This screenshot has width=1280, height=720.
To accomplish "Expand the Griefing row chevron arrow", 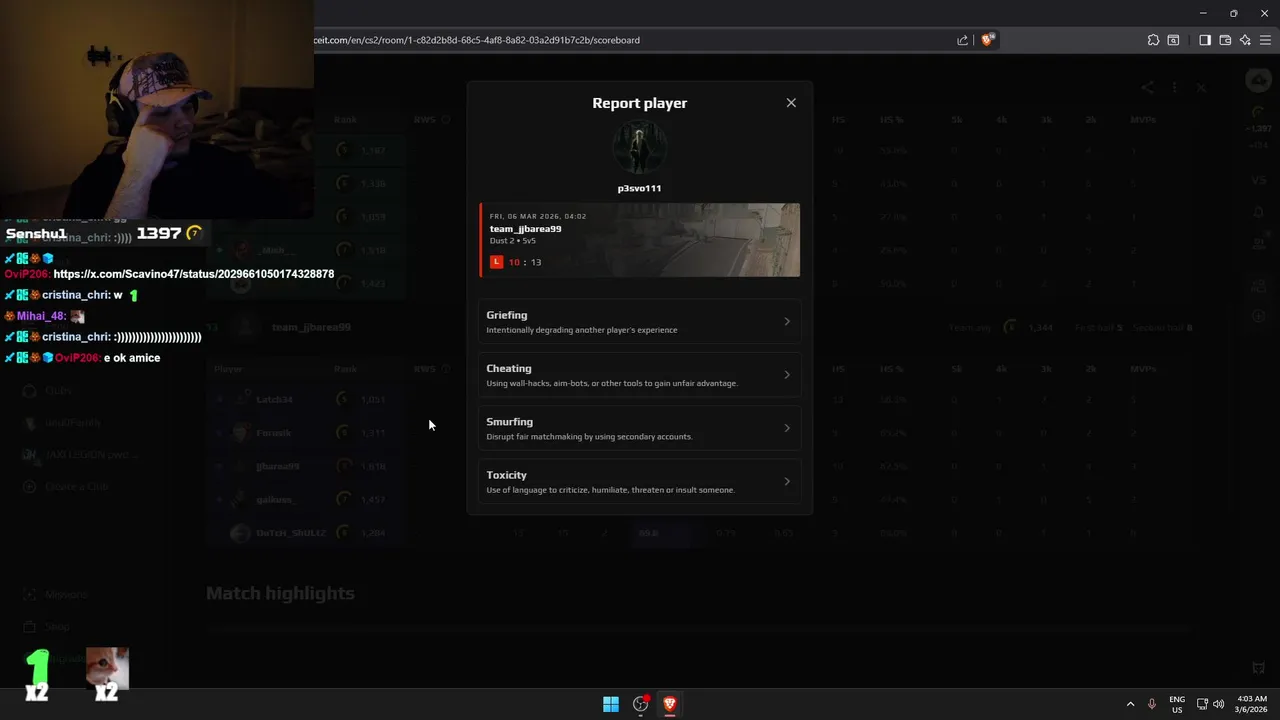I will click(787, 321).
